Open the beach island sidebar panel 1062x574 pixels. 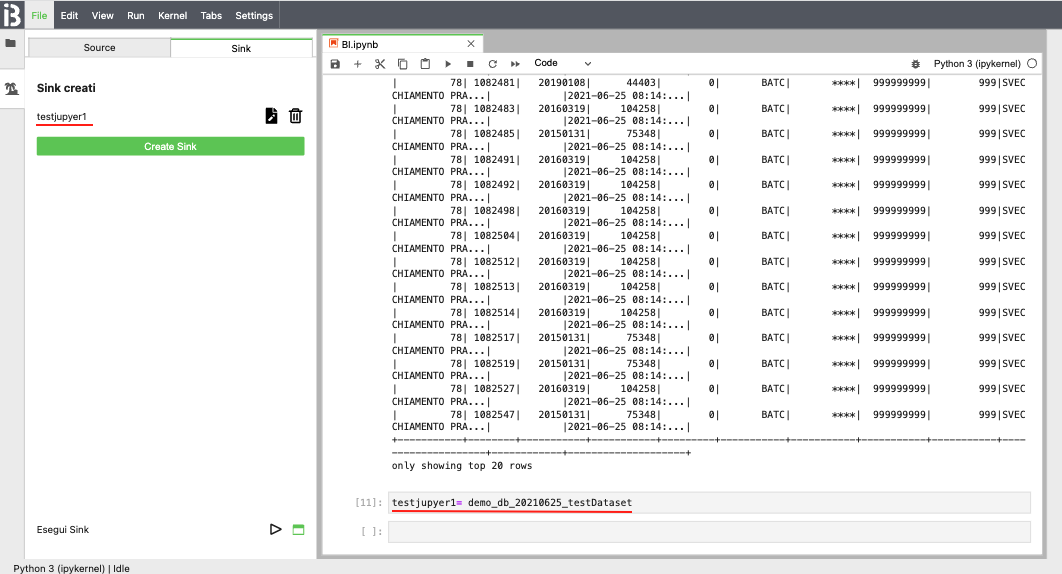pyautogui.click(x=12, y=88)
